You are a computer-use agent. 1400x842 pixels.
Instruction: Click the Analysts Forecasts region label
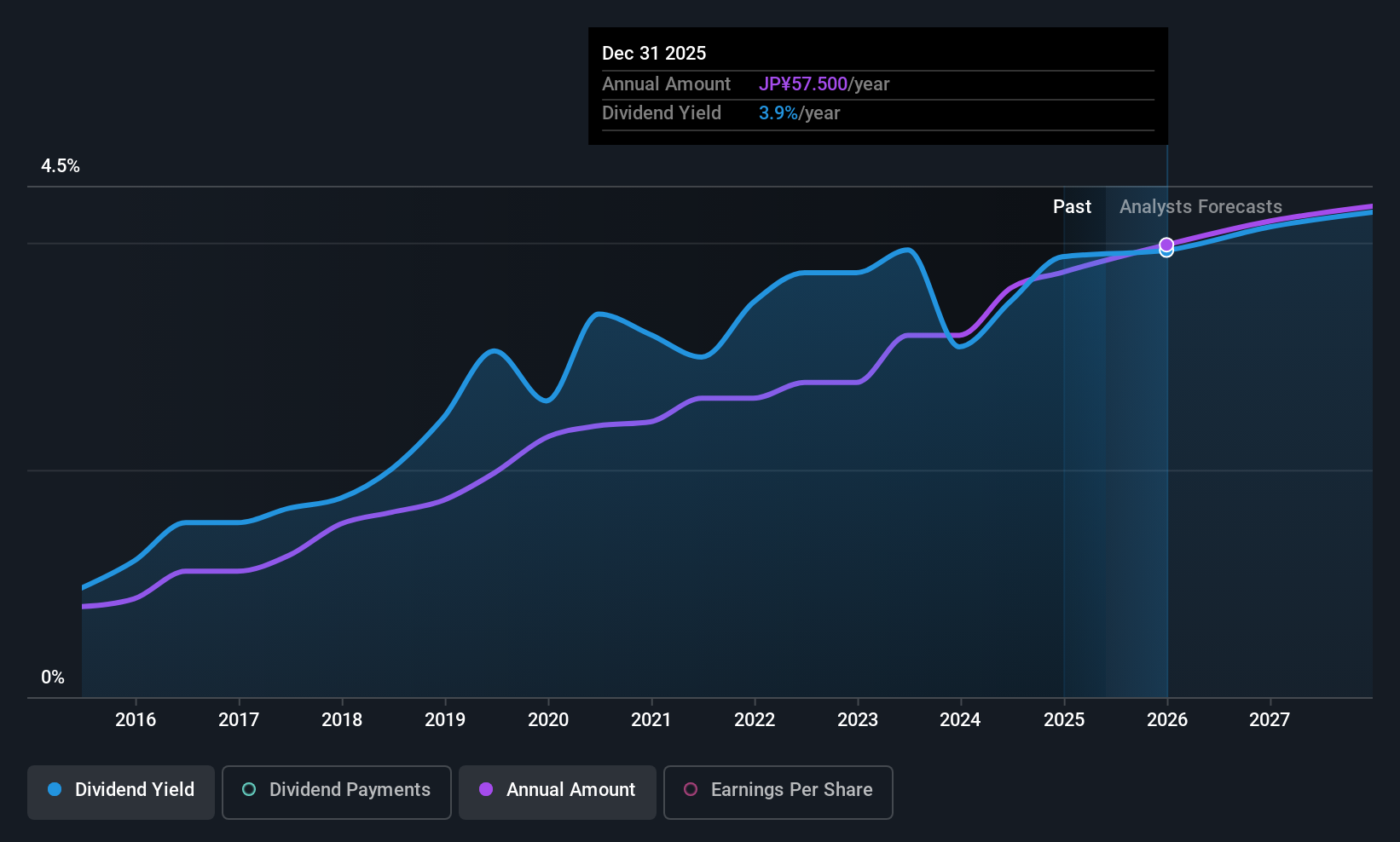click(x=1200, y=207)
